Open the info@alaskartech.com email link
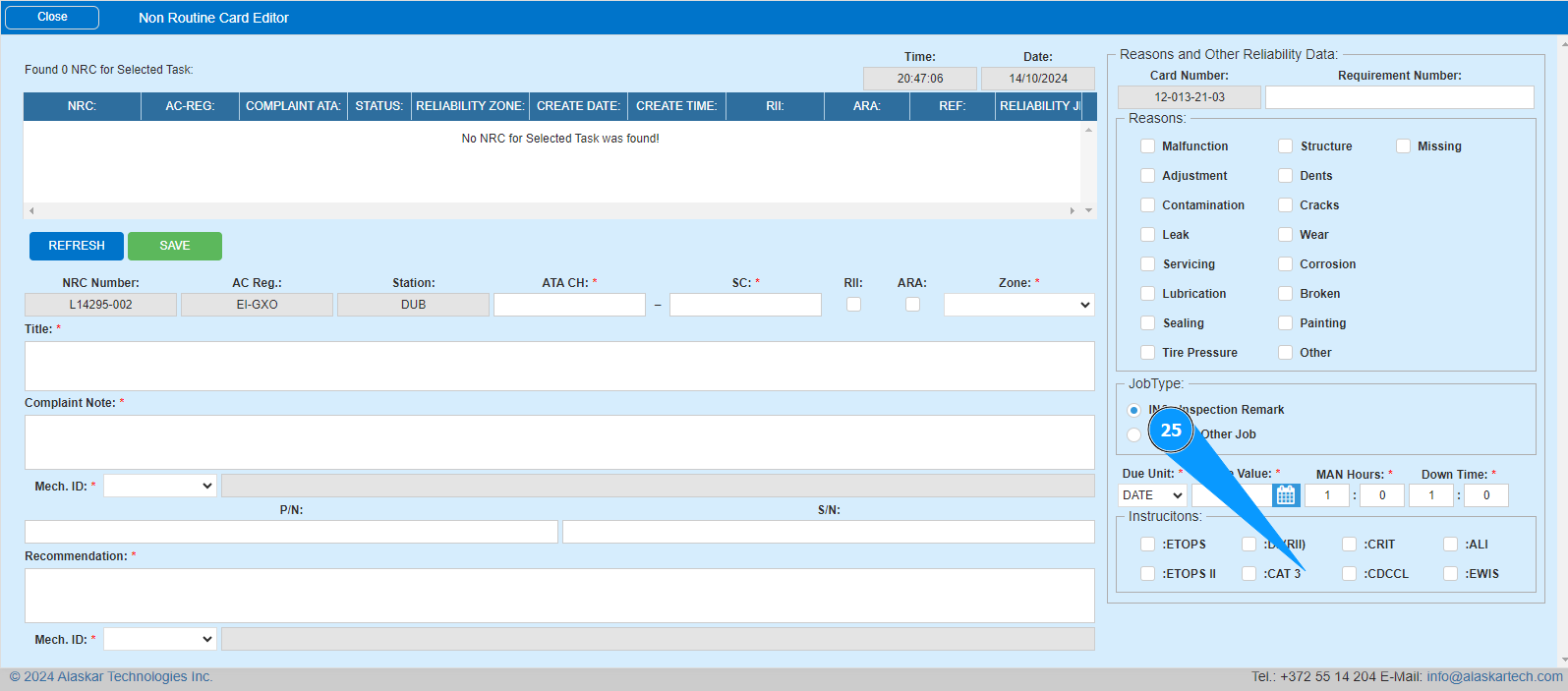Screen dimensions: 1568x691 [x=1494, y=676]
